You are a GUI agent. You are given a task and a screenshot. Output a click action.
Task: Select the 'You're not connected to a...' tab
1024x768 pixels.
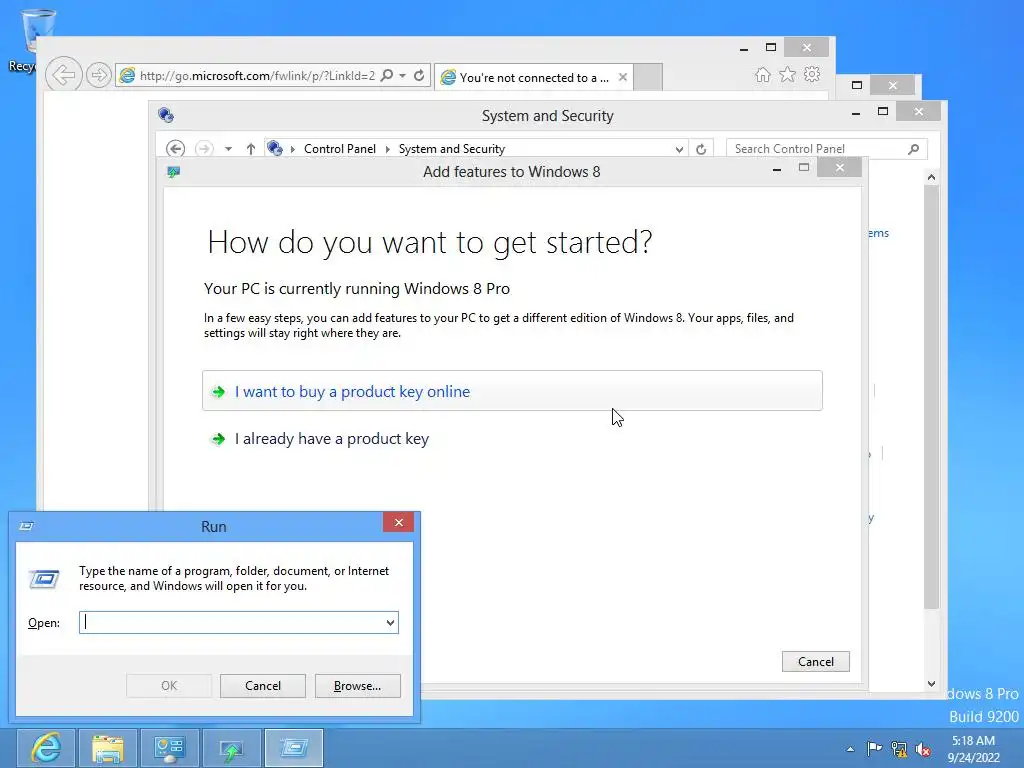(x=534, y=78)
